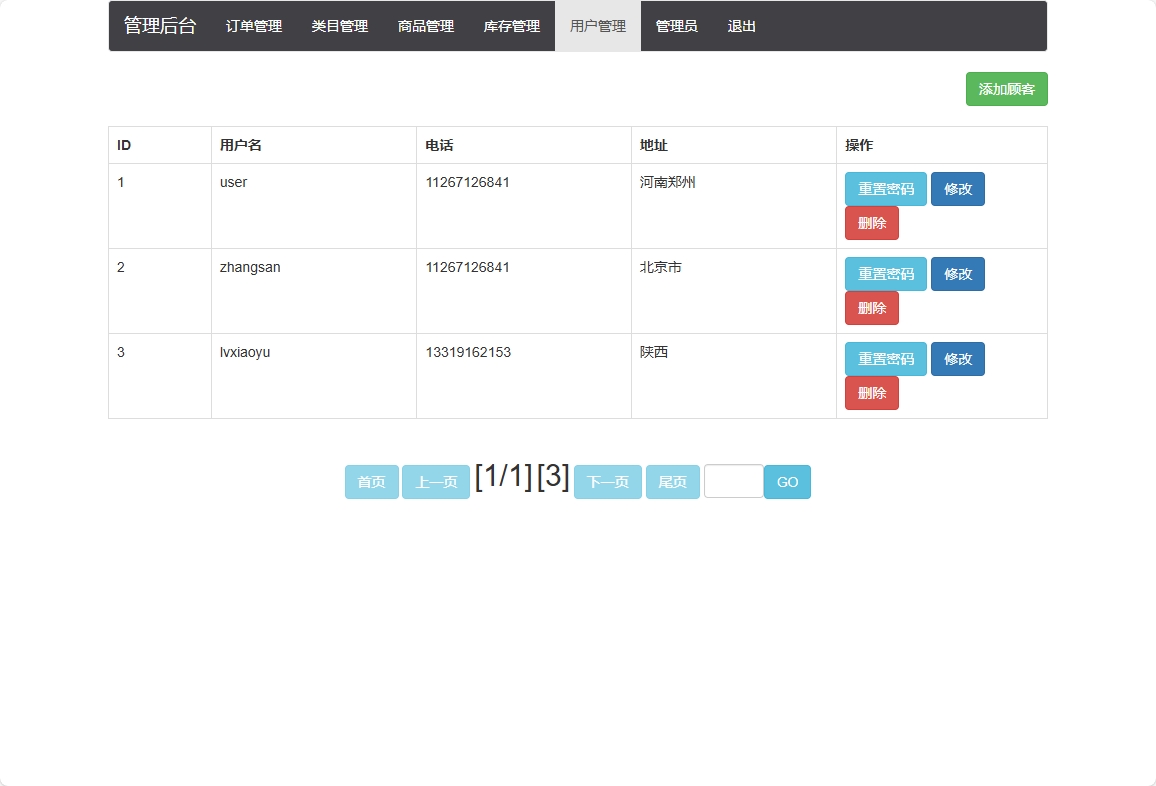Delete user lvxiaoyu

click(871, 392)
